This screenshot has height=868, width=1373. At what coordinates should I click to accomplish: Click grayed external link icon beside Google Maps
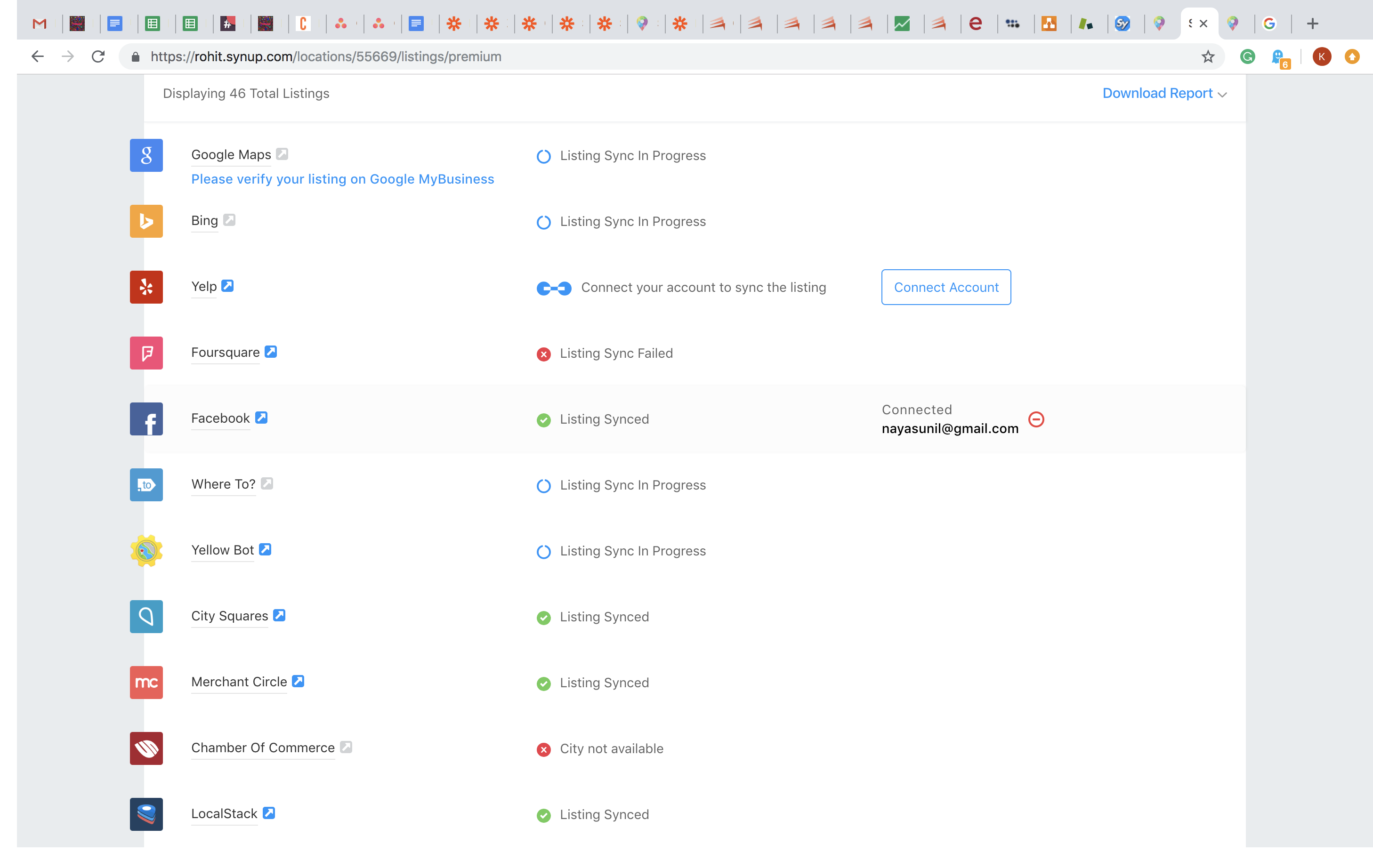click(282, 154)
